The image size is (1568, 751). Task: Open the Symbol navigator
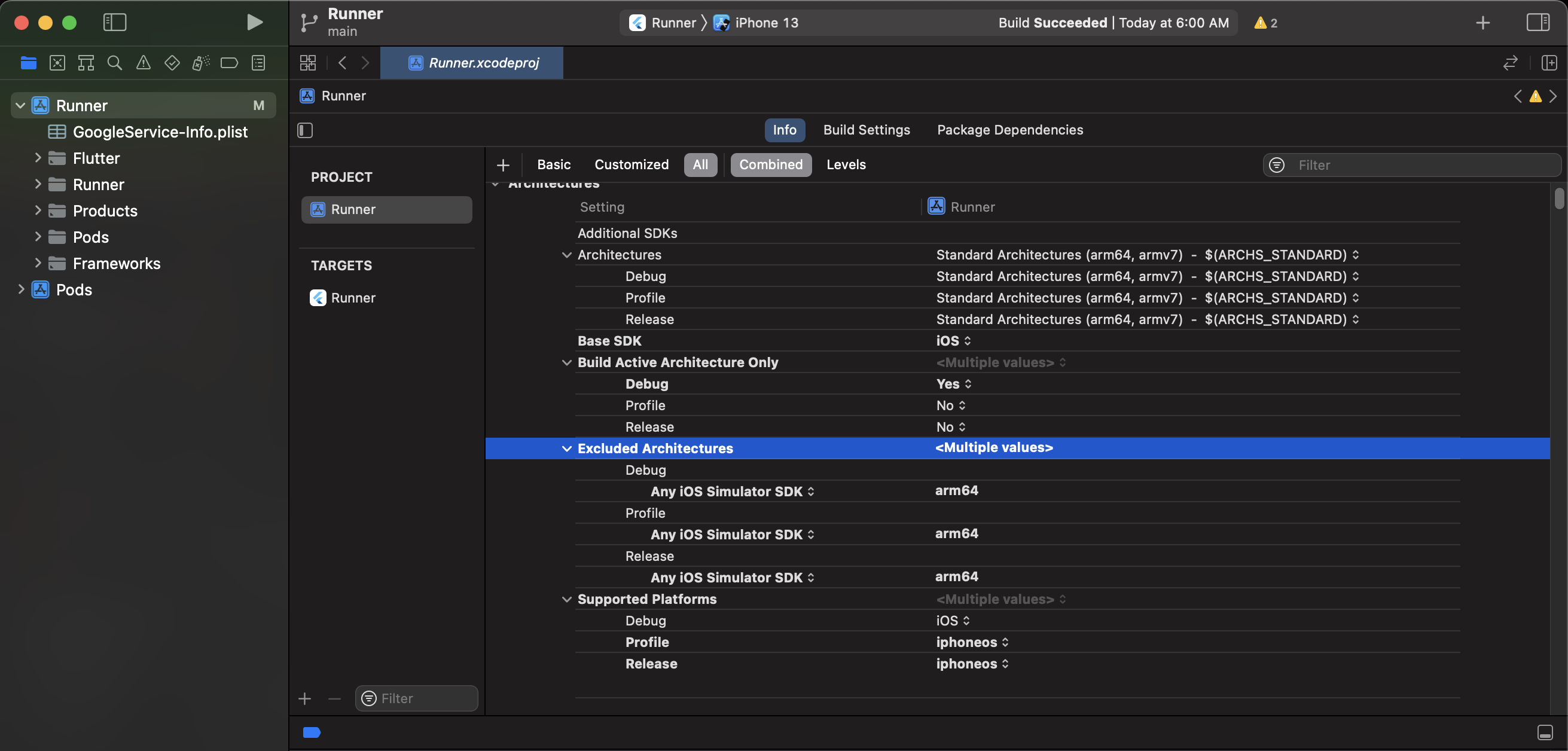click(86, 63)
